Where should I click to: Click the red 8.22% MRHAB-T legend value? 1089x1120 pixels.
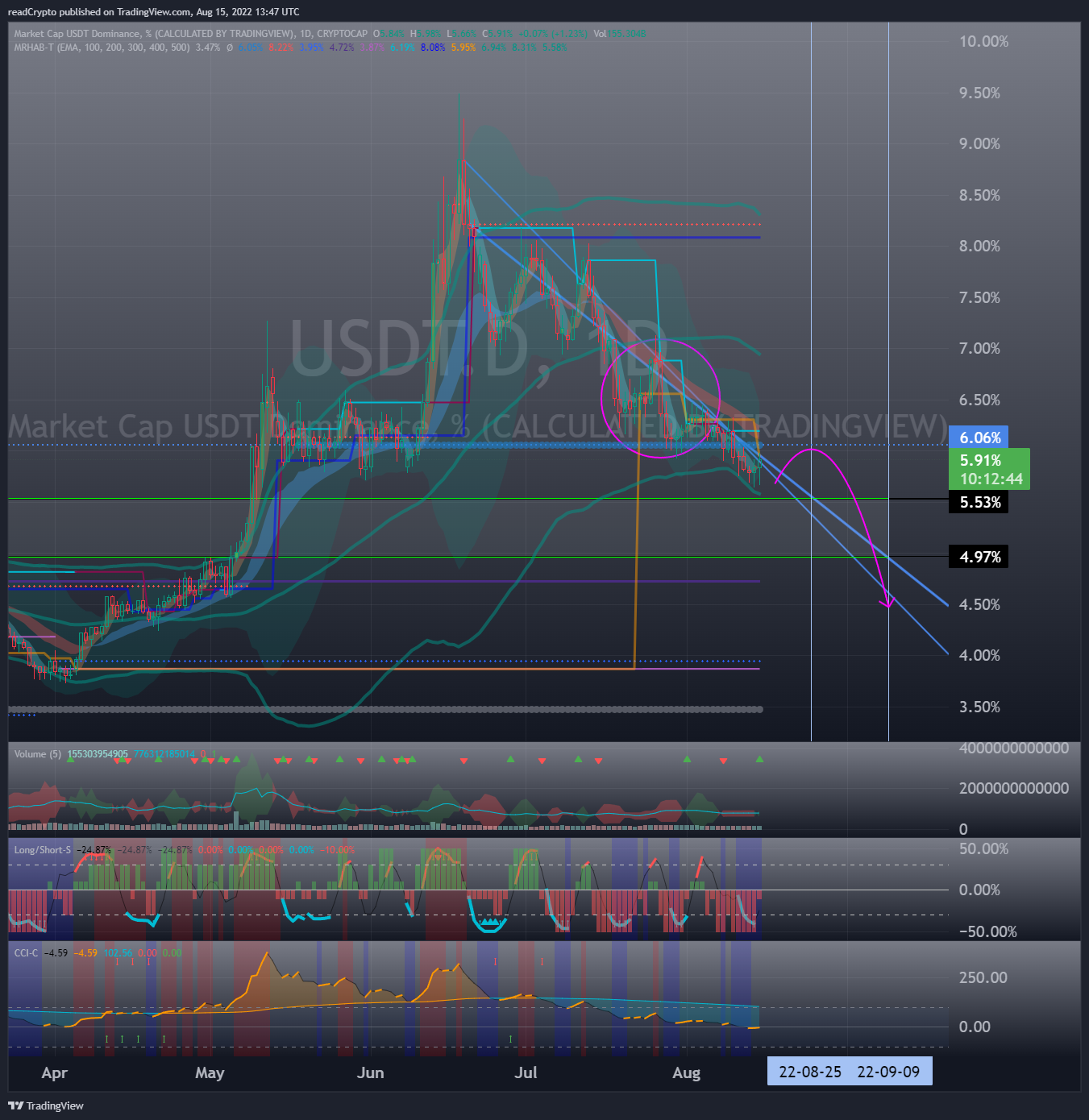pyautogui.click(x=281, y=48)
